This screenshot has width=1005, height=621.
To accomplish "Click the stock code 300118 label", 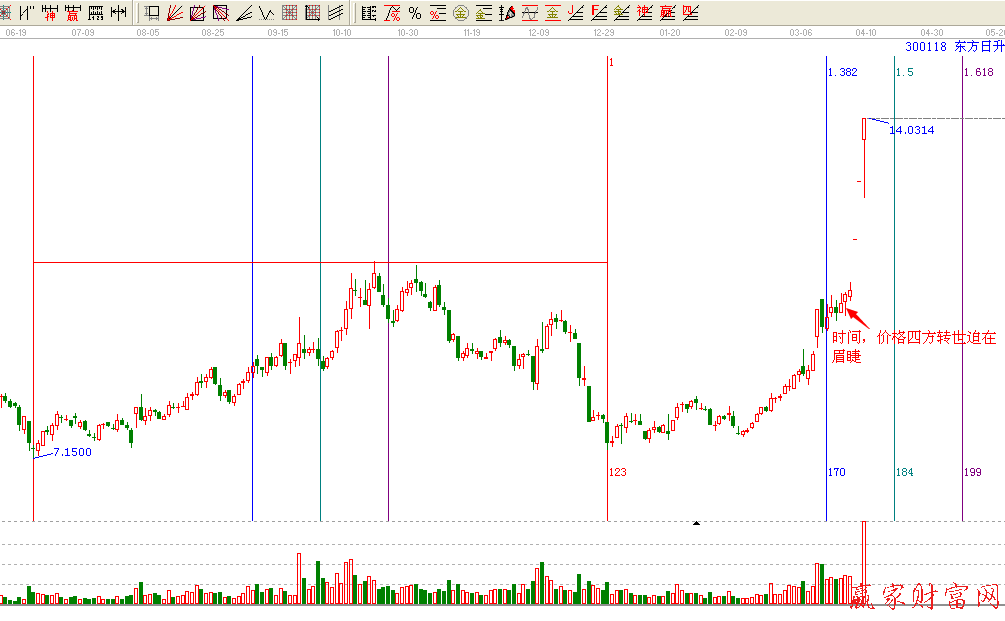I will 925,46.
